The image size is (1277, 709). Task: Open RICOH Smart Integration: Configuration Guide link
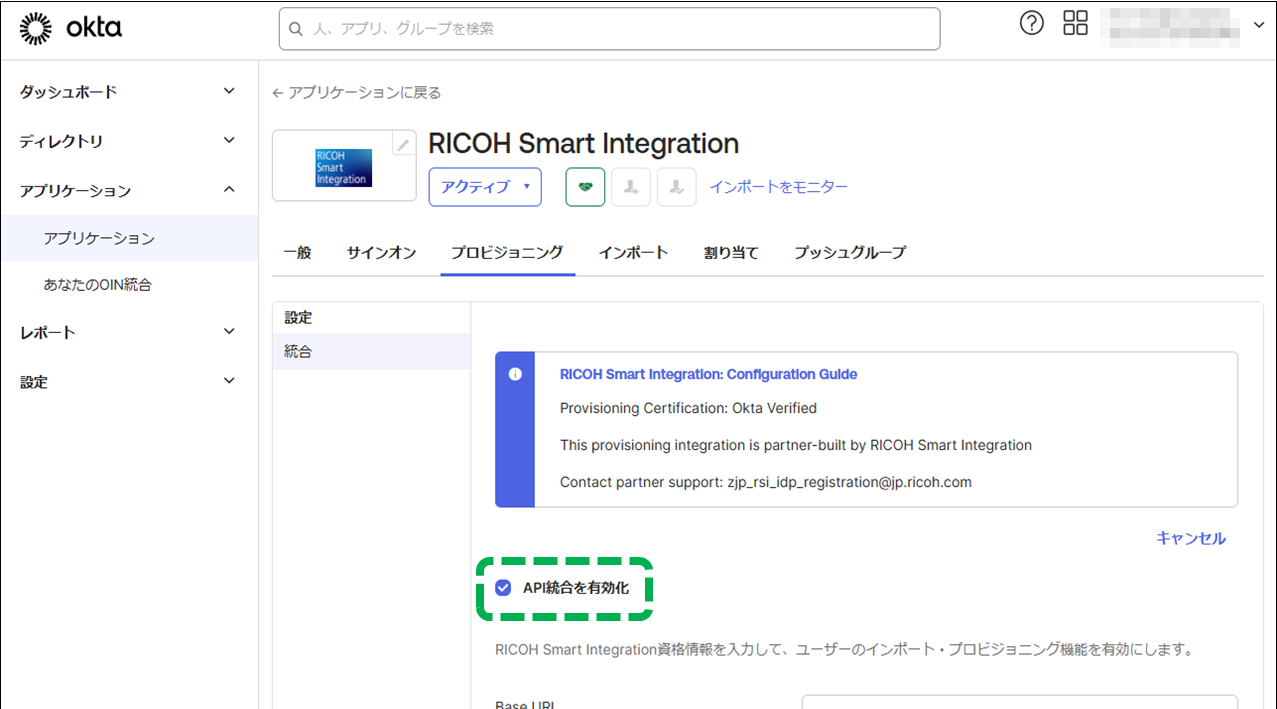(x=708, y=374)
